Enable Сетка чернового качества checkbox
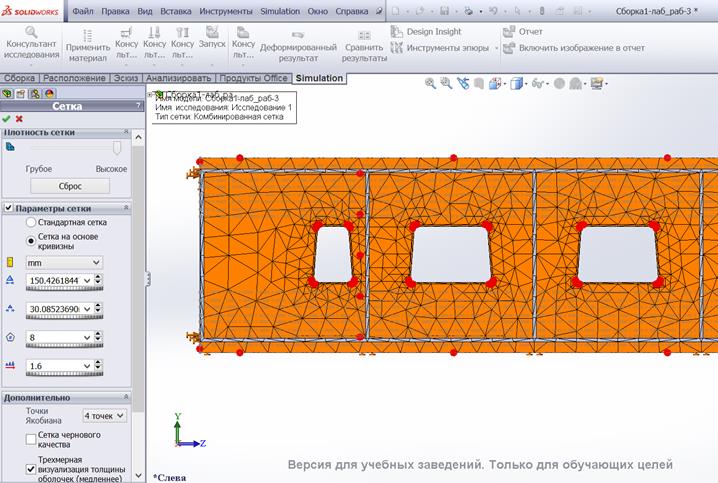Screen dimensions: 718x483 coord(31,439)
